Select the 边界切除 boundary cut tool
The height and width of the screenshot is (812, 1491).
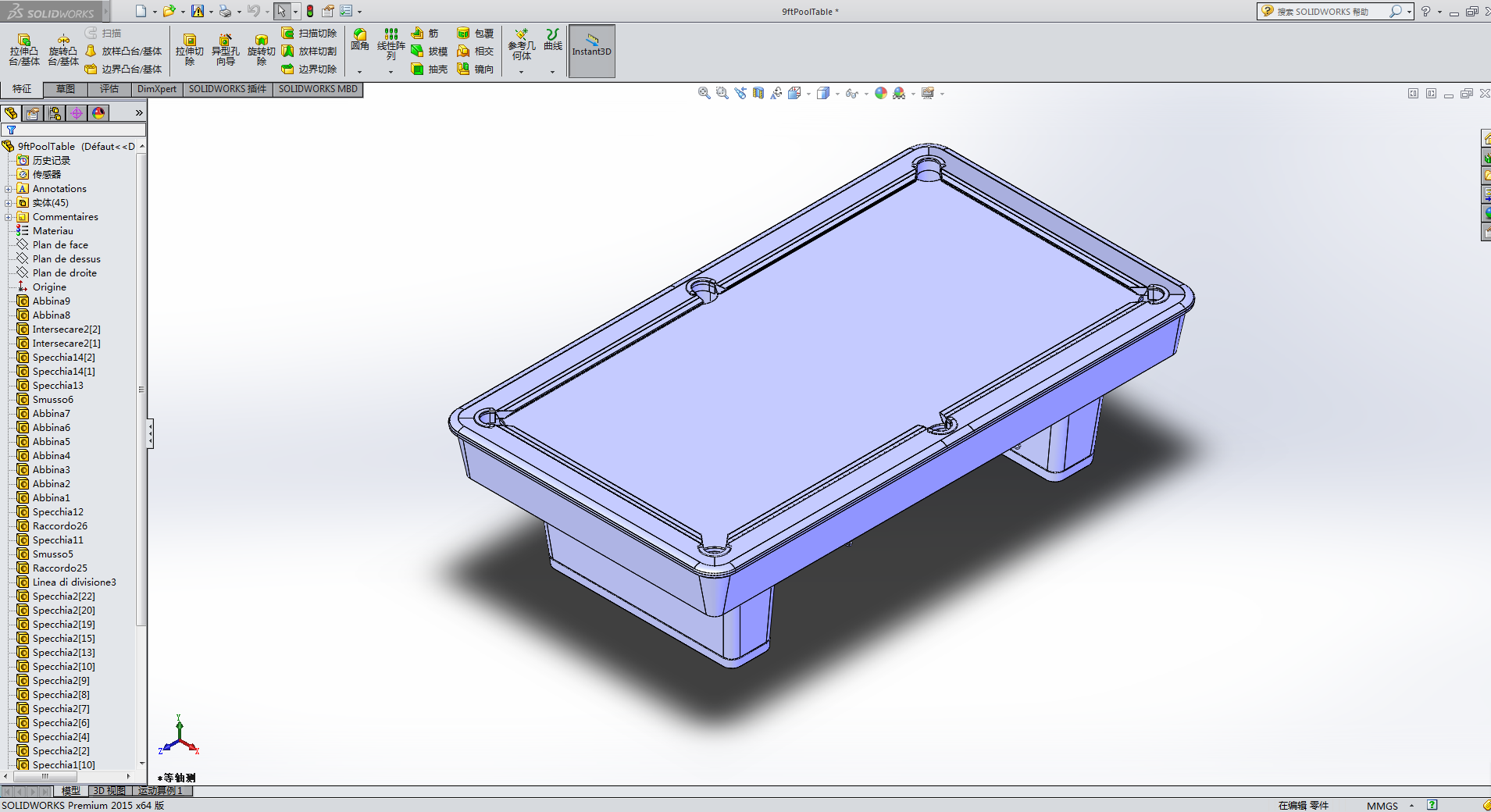[x=309, y=69]
